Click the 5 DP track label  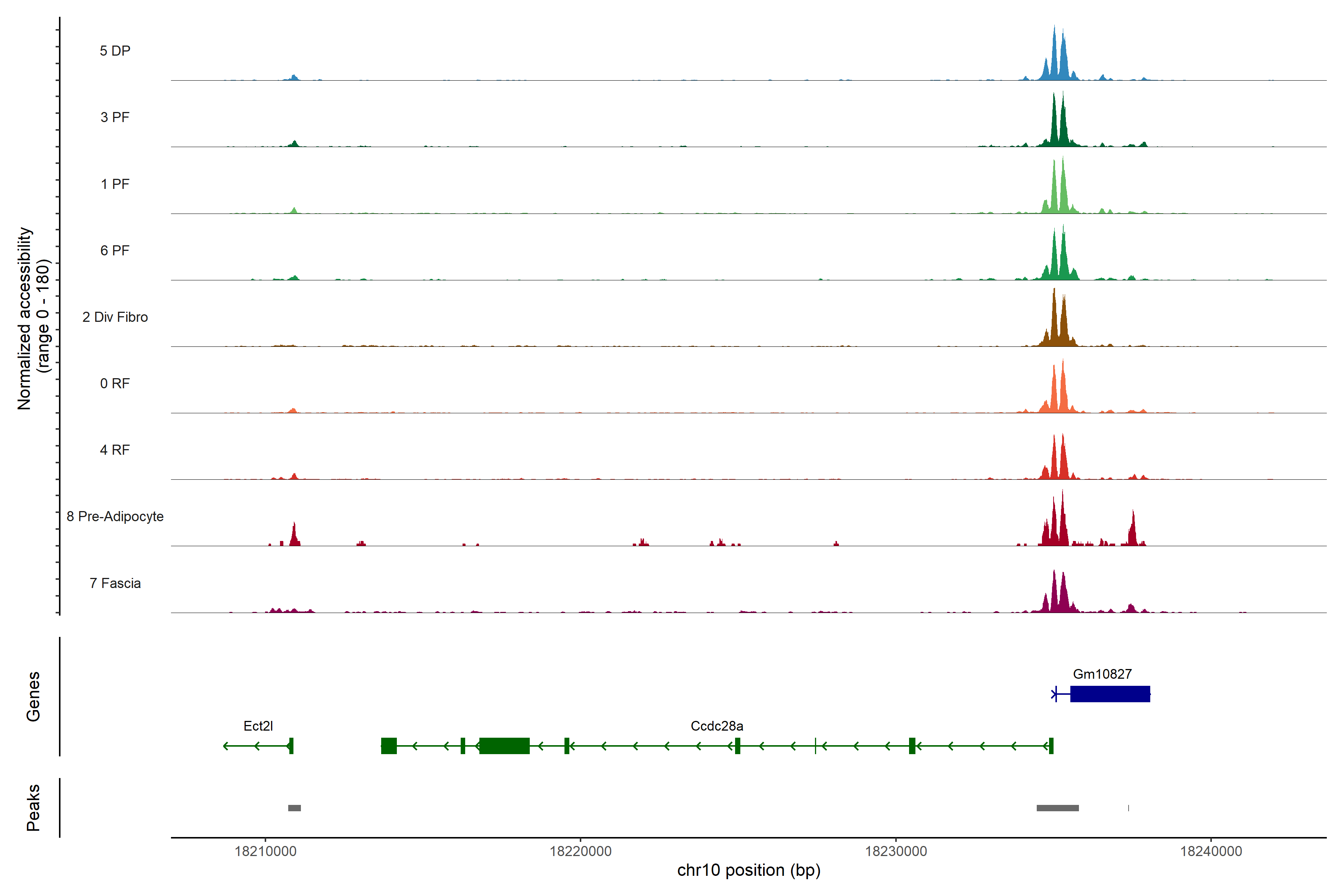115,51
